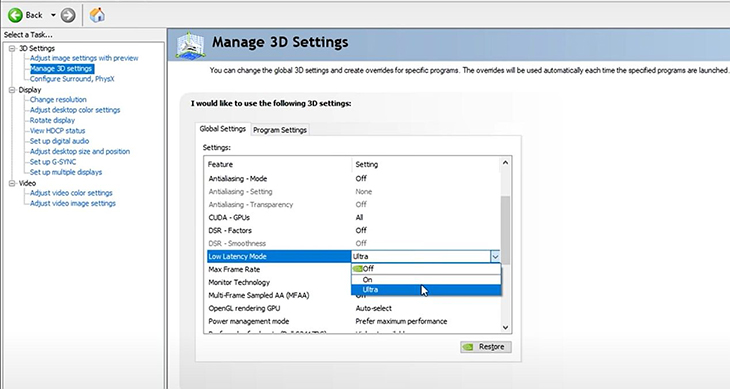Select the Max Frame Rate row
Viewport: 730px width, 389px height.
(278, 269)
